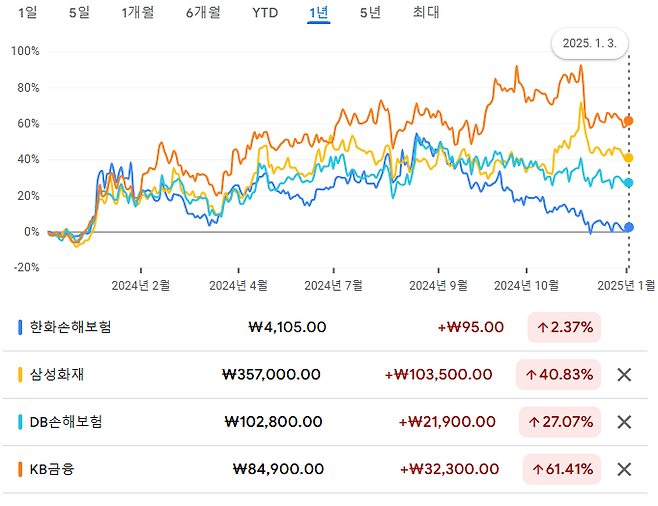Click the DB손해보험 stock name
This screenshot has height=506, width=658.
click(65, 422)
